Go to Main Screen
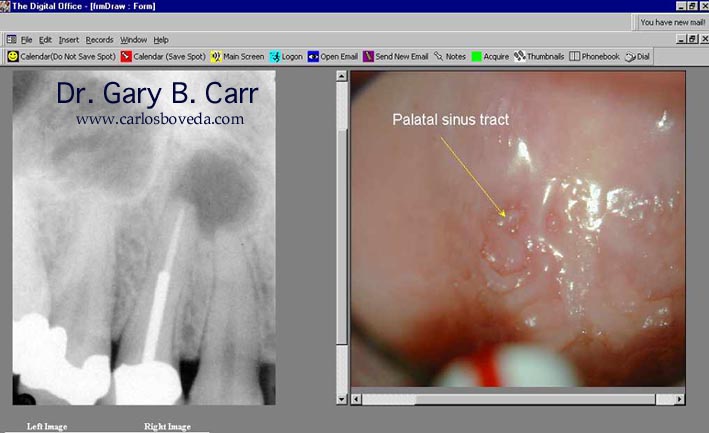This screenshot has height=433, width=709. pyautogui.click(x=238, y=57)
